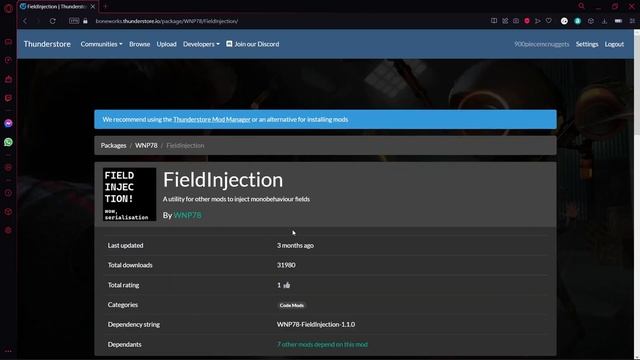Click the address bar URL field
640x360 pixels.
pos(167,21)
